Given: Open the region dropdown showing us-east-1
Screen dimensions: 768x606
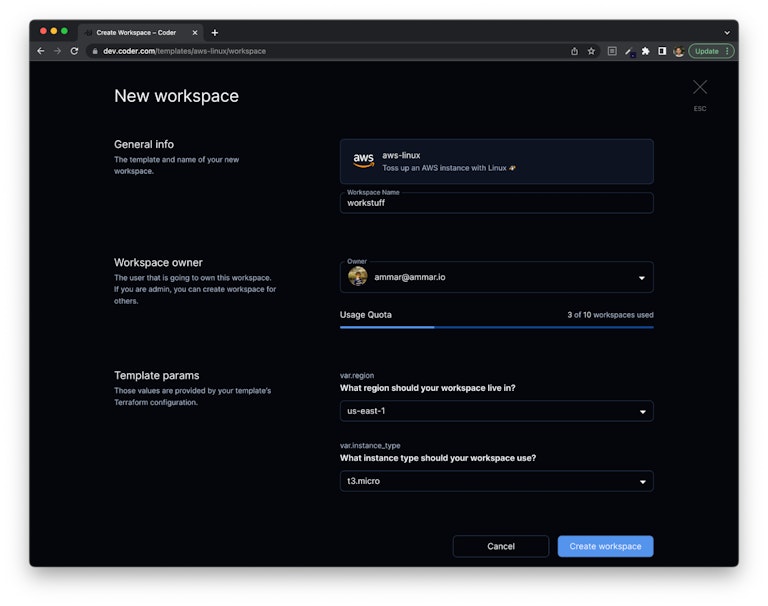Looking at the screenshot, I should 497,411.
